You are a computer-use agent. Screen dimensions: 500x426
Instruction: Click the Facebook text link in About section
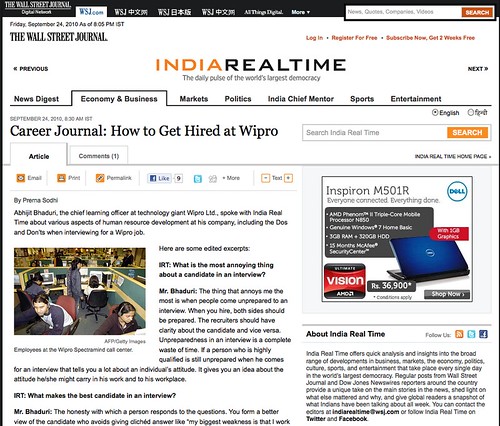(353, 419)
